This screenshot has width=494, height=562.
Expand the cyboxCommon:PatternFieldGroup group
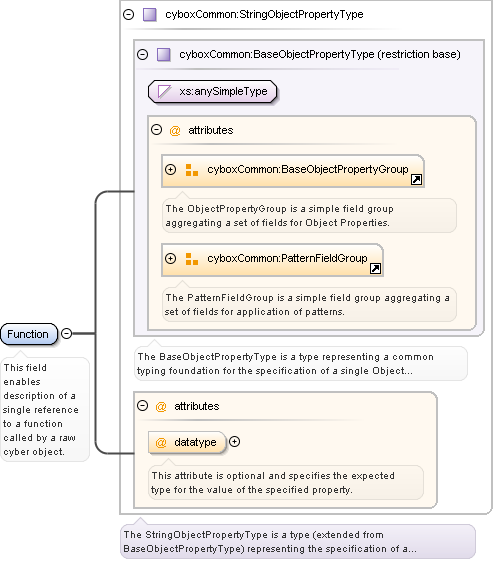pyautogui.click(x=171, y=258)
